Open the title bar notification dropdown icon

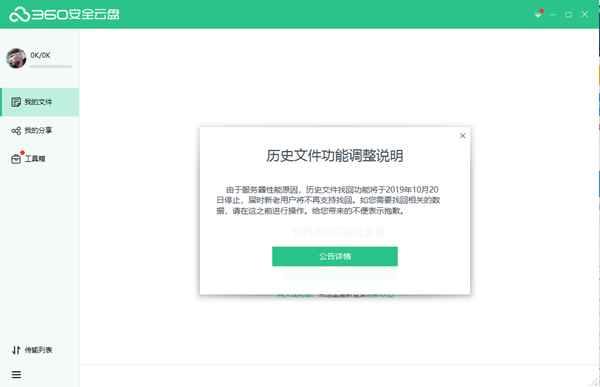[538, 14]
